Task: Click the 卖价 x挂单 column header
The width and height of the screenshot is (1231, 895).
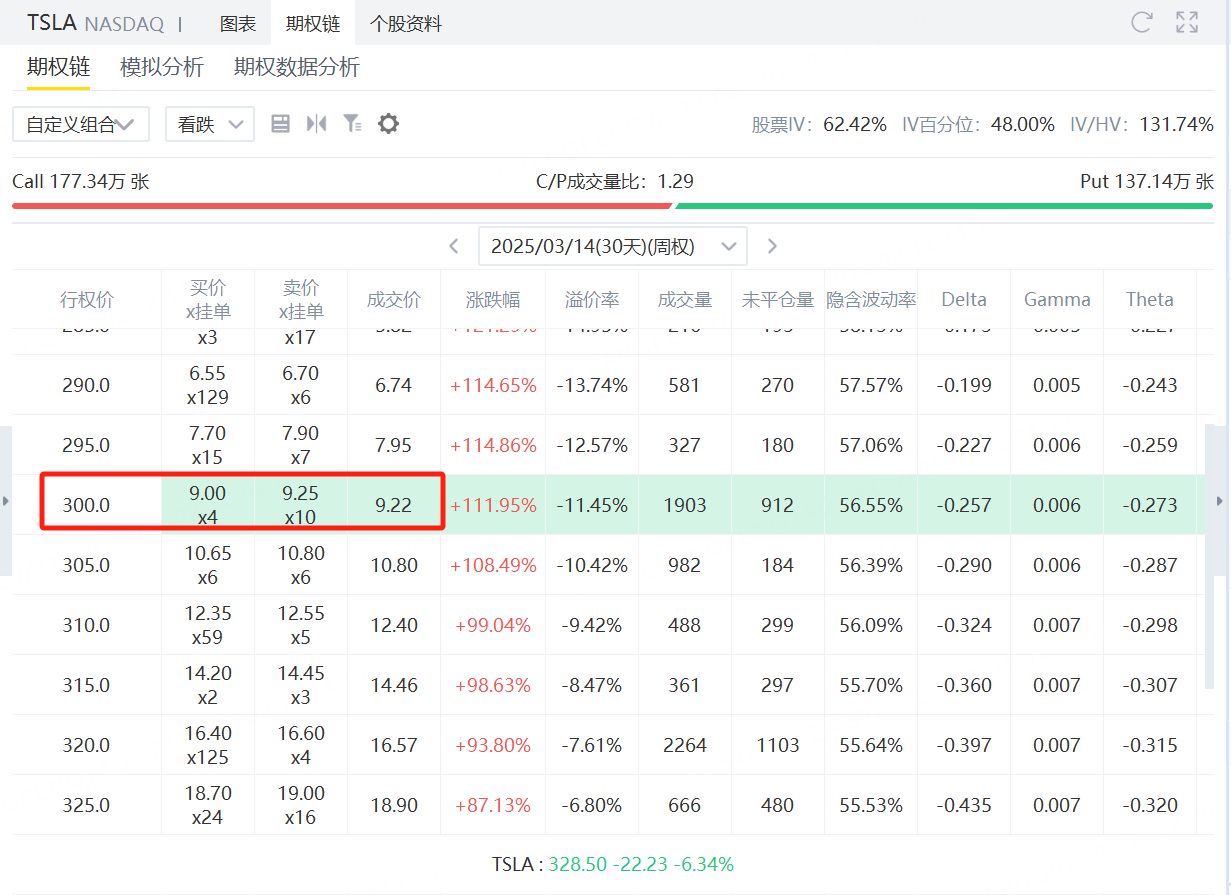Action: [301, 299]
